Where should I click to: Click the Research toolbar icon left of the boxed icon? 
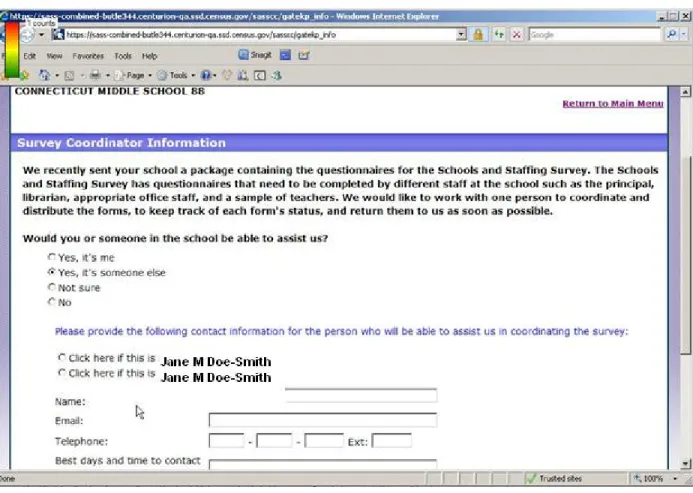pos(243,76)
